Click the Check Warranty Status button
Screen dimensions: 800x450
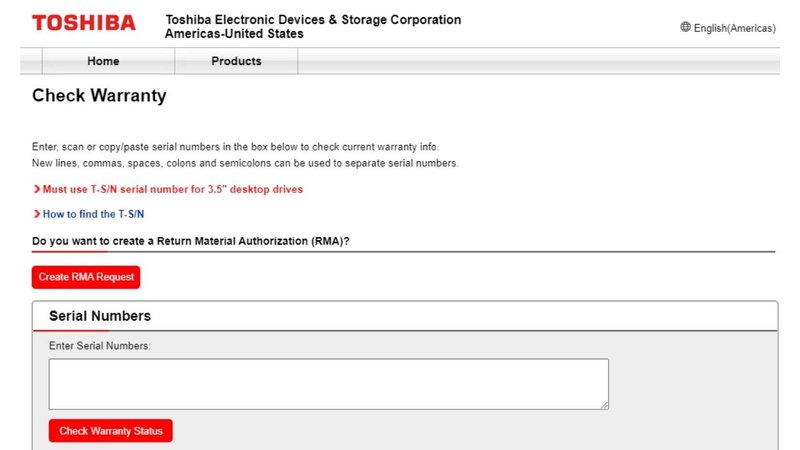(111, 431)
